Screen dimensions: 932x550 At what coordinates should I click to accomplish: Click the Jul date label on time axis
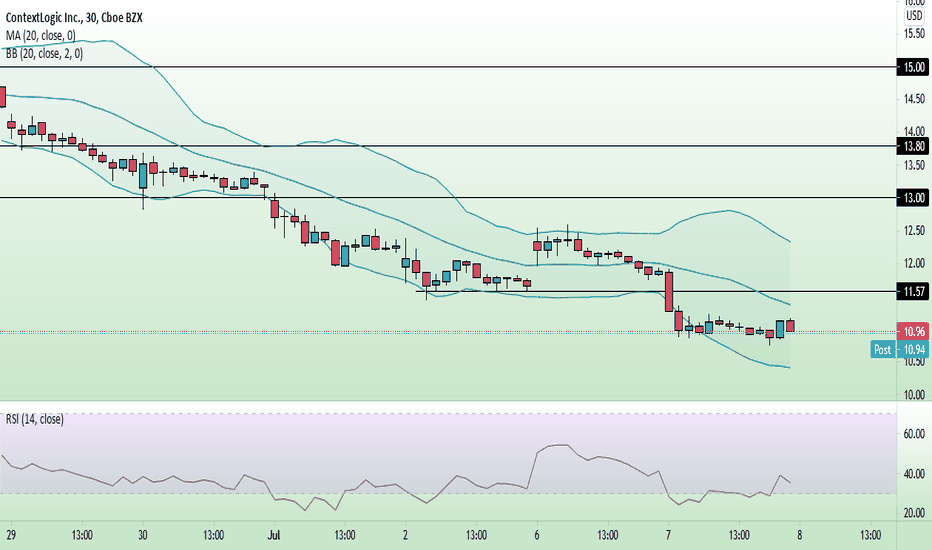point(273,535)
